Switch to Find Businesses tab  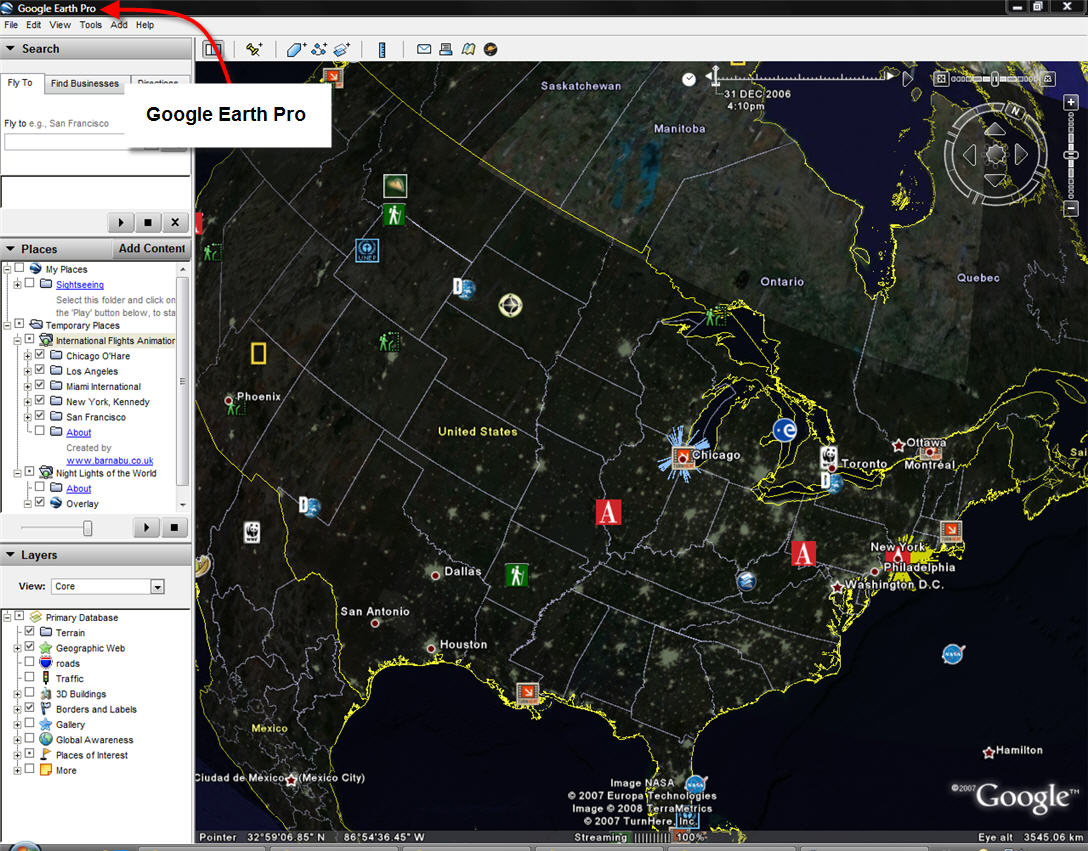pyautogui.click(x=85, y=83)
